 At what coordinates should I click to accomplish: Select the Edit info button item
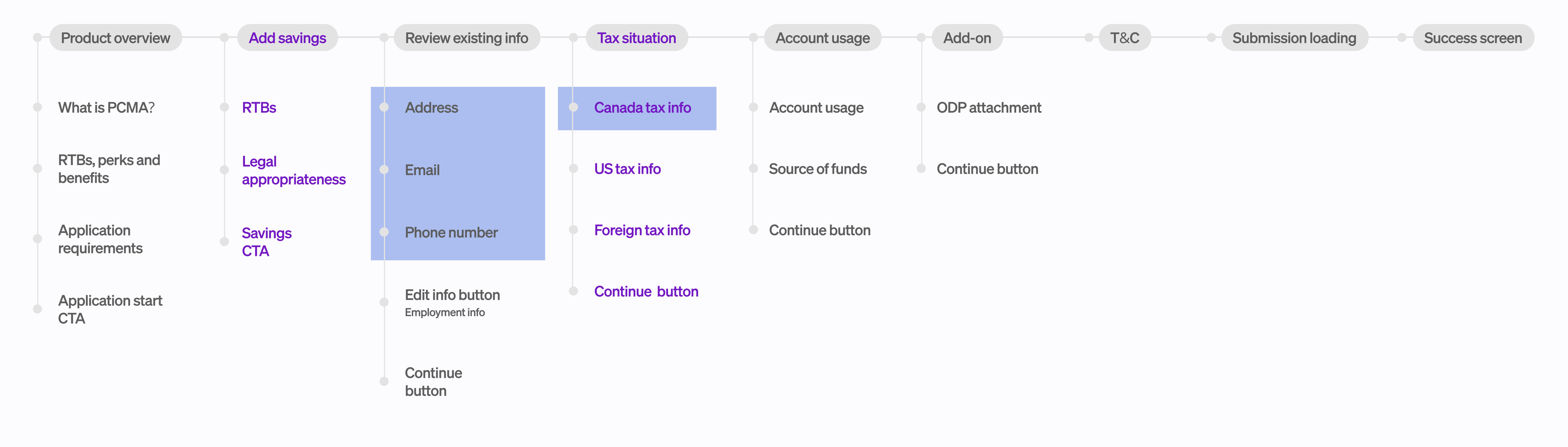point(452,295)
